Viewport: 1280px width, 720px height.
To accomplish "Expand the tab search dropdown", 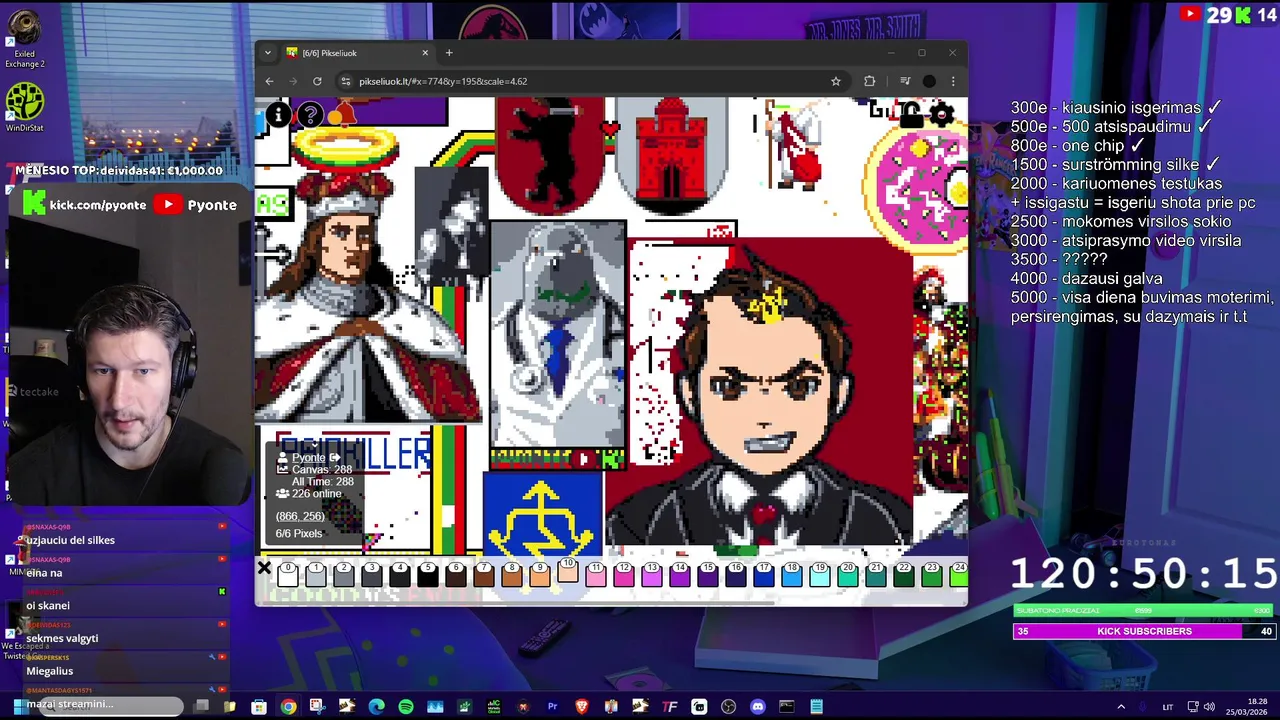I will 267,53.
